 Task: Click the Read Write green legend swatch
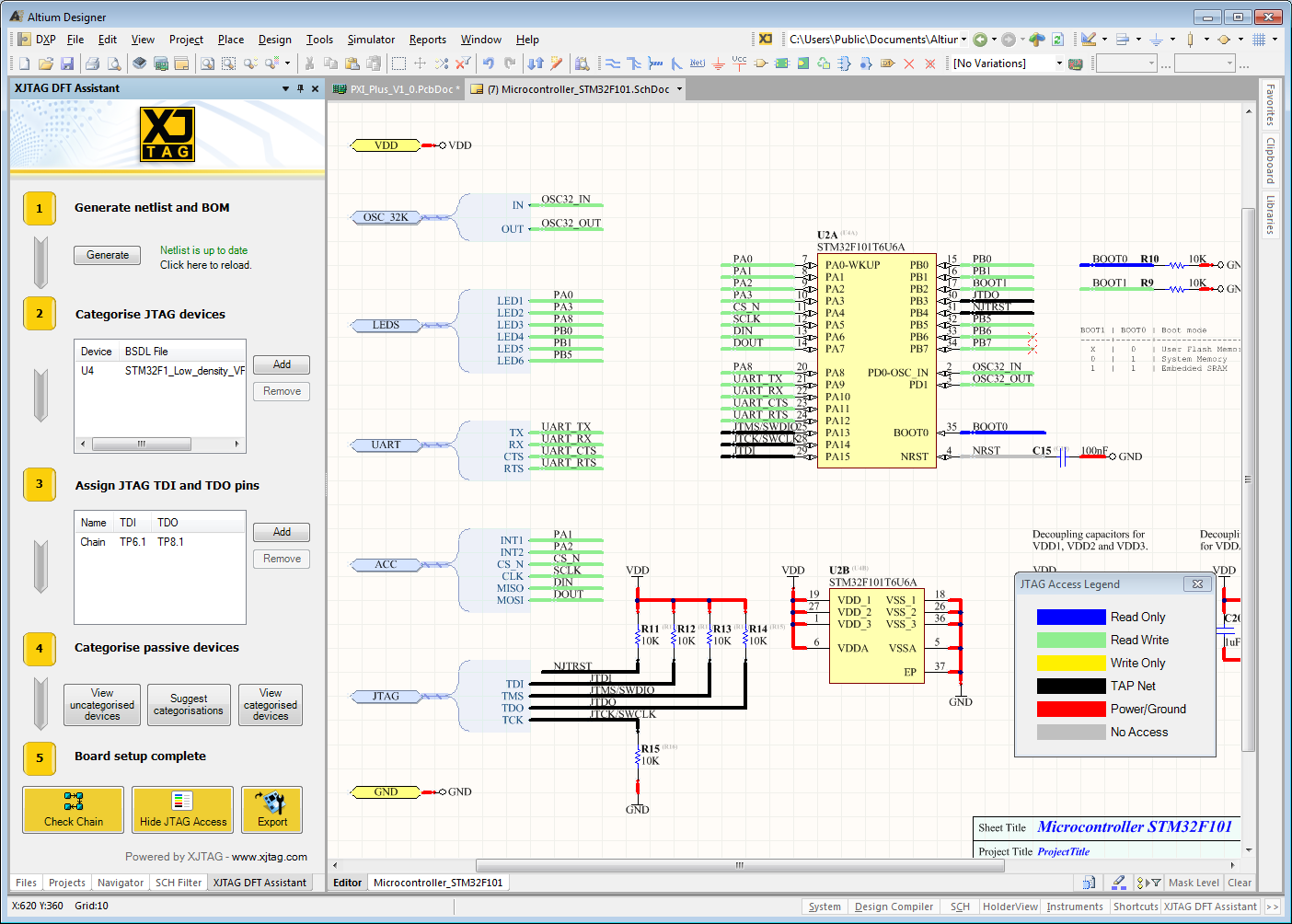pos(1071,640)
